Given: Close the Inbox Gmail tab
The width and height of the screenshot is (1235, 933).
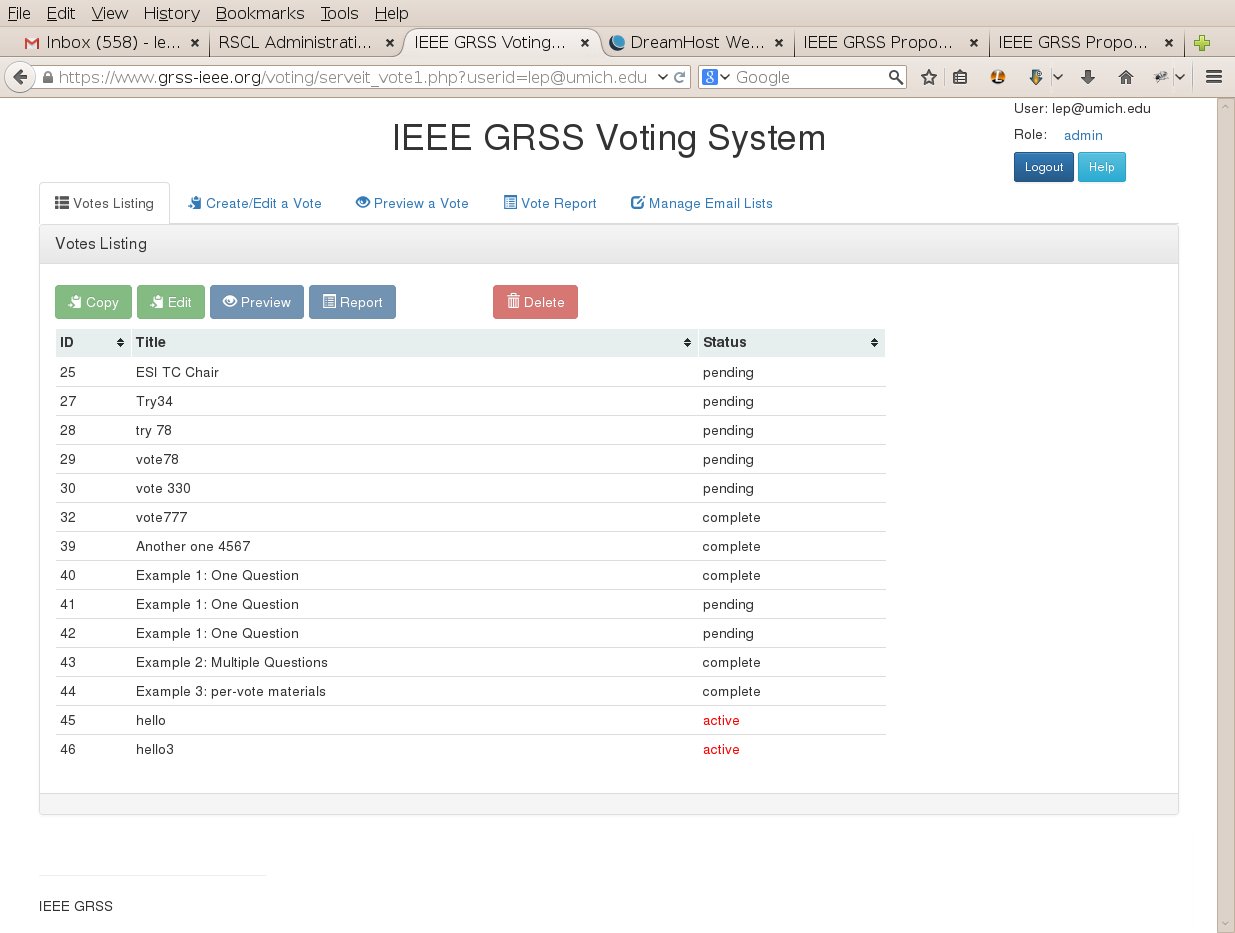Looking at the screenshot, I should pos(195,43).
